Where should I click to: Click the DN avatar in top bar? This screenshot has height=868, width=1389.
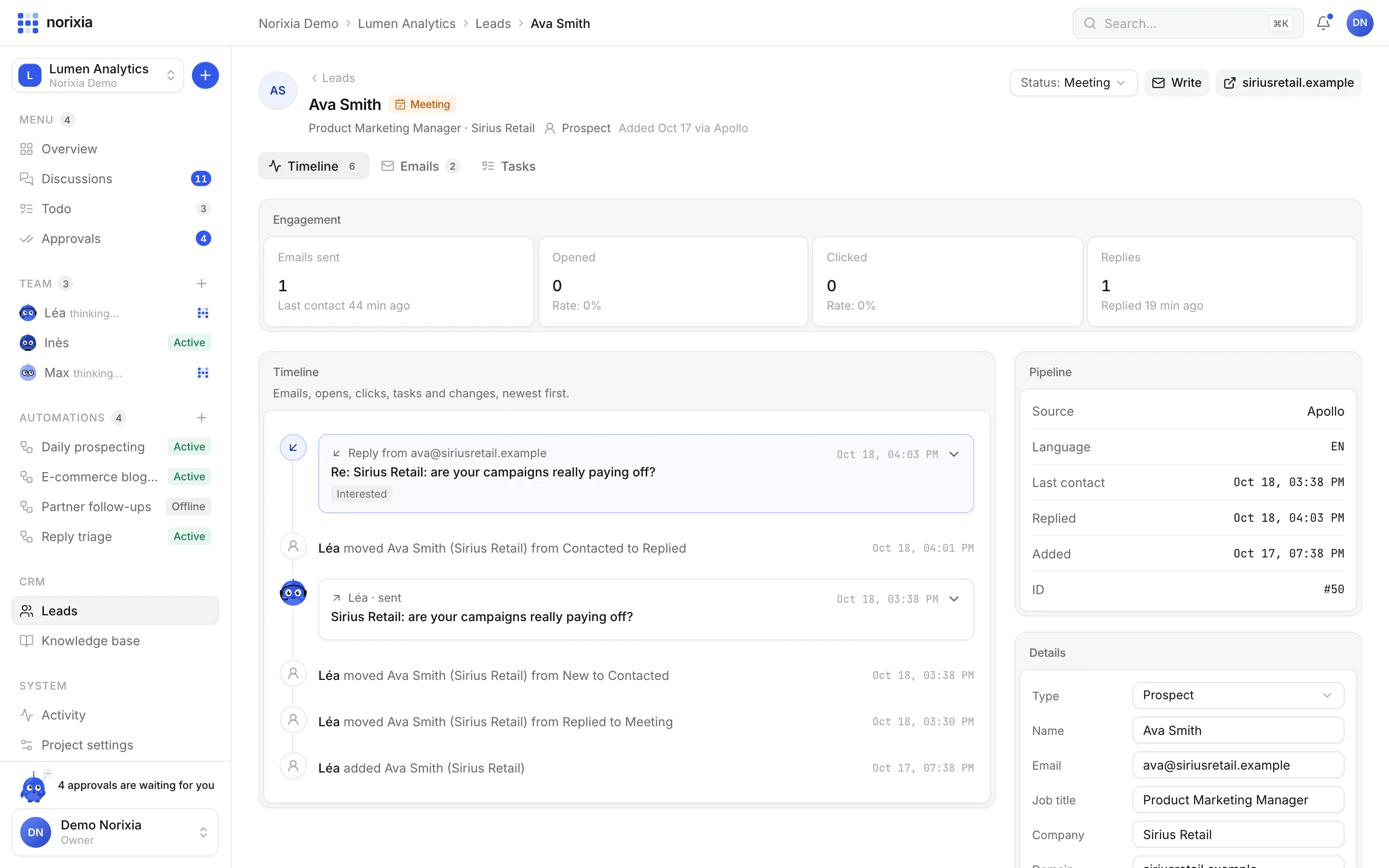[1360, 23]
